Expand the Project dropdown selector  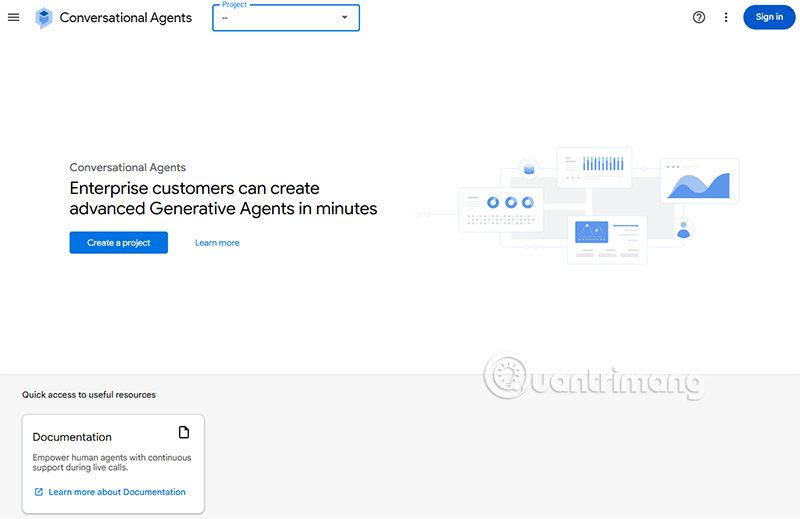[286, 18]
